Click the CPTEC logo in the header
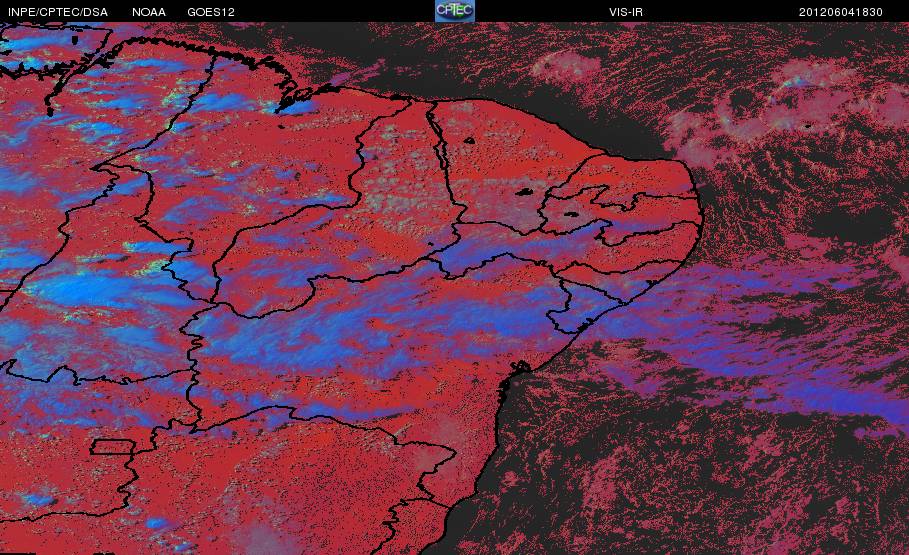Viewport: 909px width, 555px height. tap(454, 11)
